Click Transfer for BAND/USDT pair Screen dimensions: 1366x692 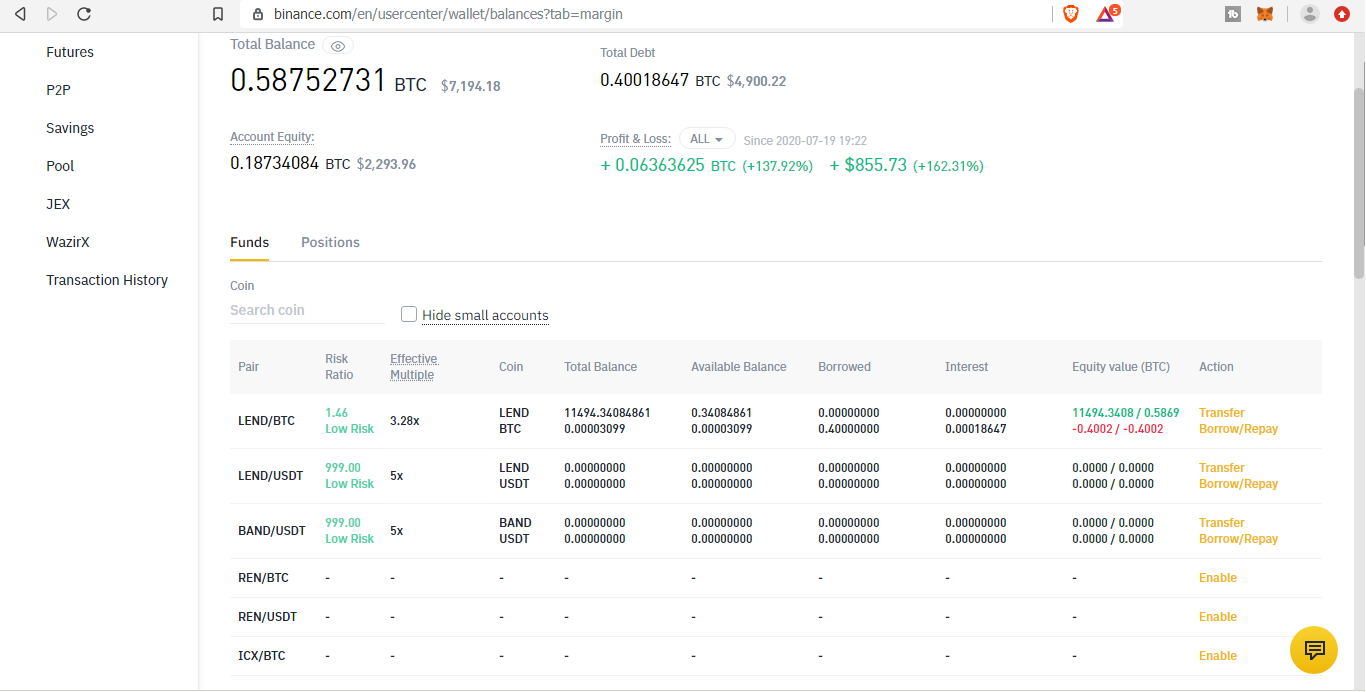(x=1221, y=522)
